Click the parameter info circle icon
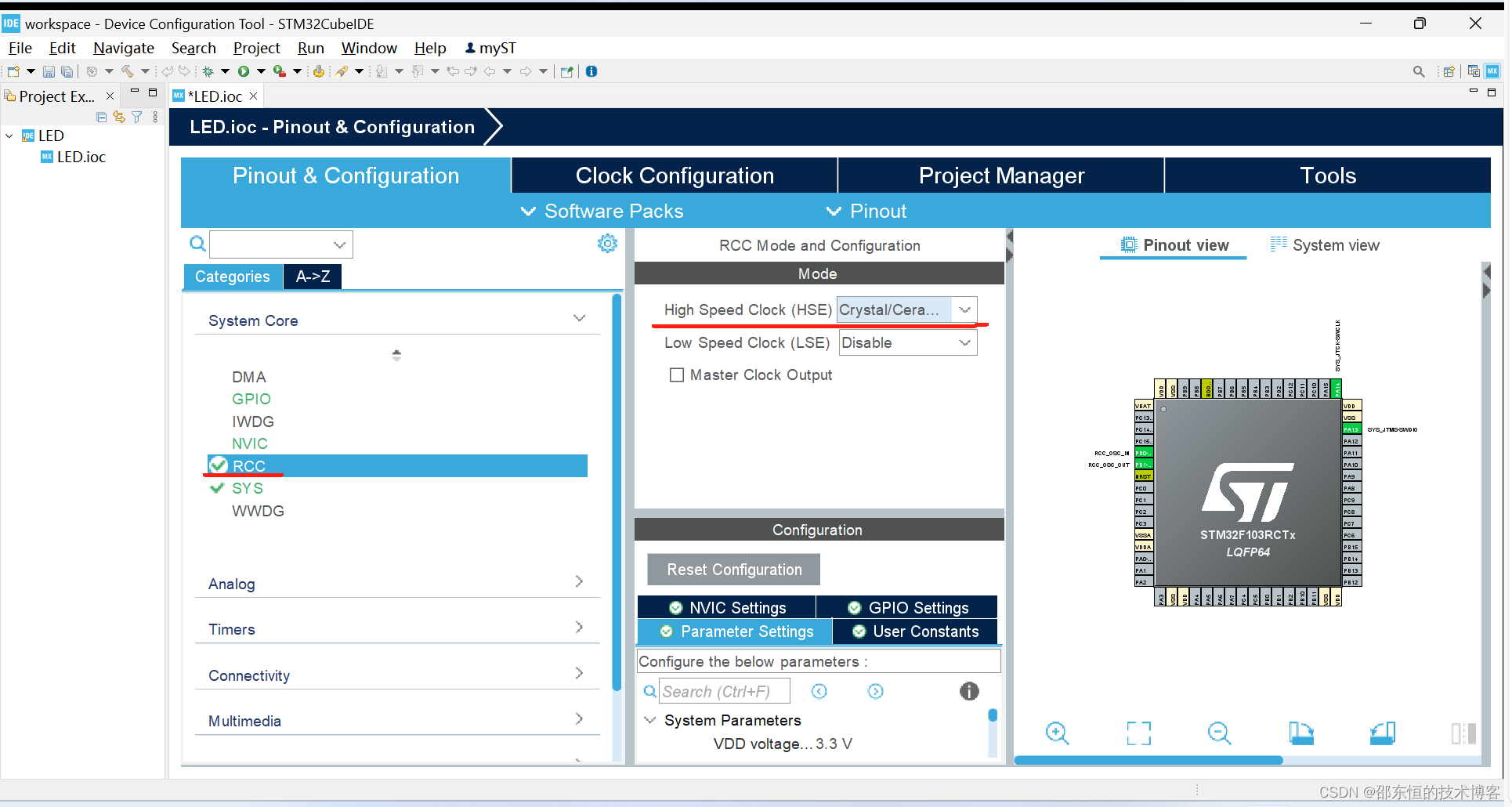The image size is (1512, 807). coord(969,691)
